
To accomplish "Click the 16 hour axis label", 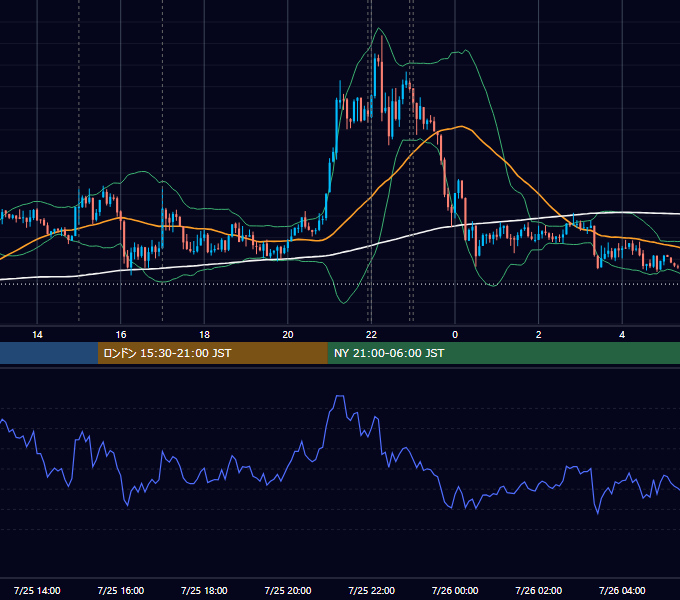I will point(121,335).
